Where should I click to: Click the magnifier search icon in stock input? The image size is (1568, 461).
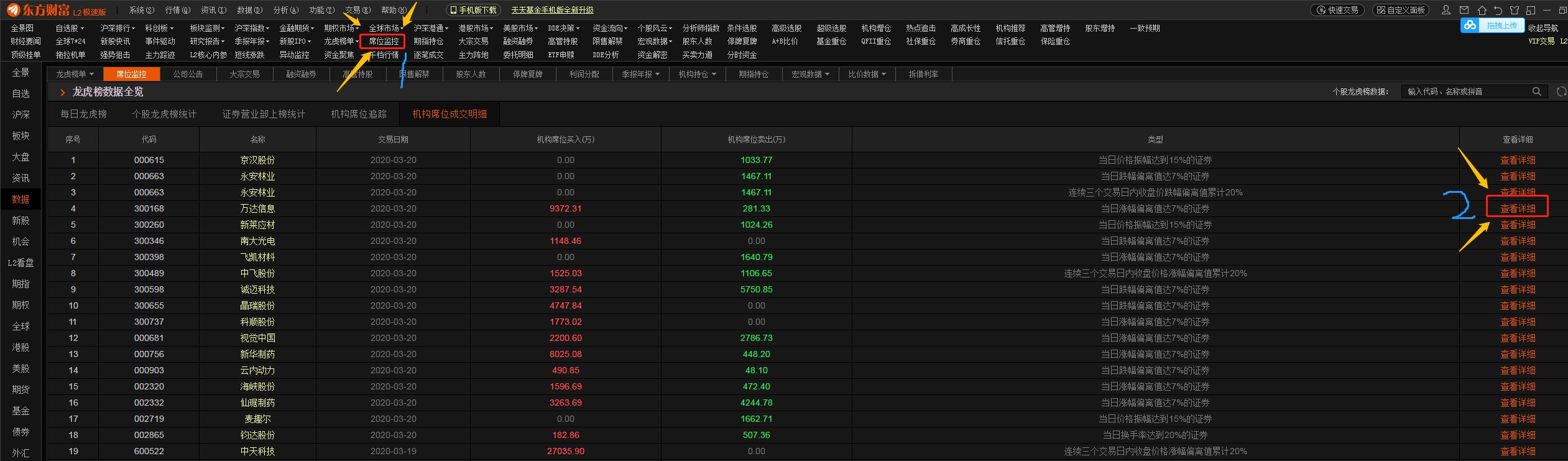pos(1536,91)
